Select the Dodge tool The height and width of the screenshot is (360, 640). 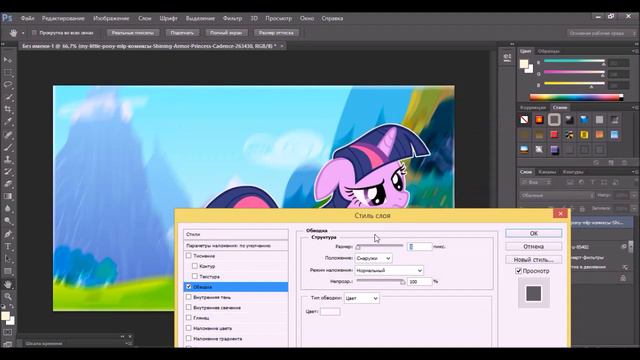(x=8, y=221)
